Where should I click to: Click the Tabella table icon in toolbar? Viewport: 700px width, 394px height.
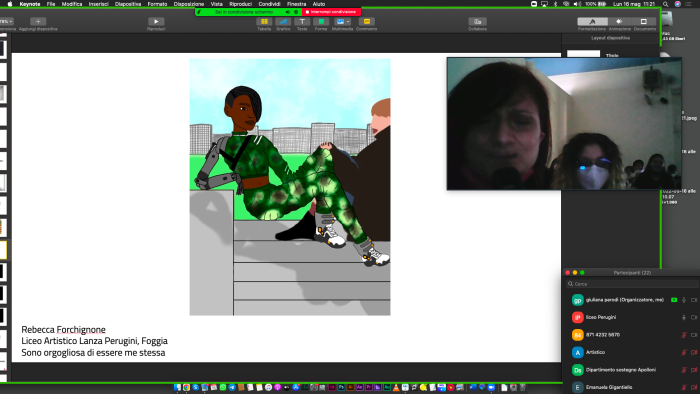[x=264, y=21]
